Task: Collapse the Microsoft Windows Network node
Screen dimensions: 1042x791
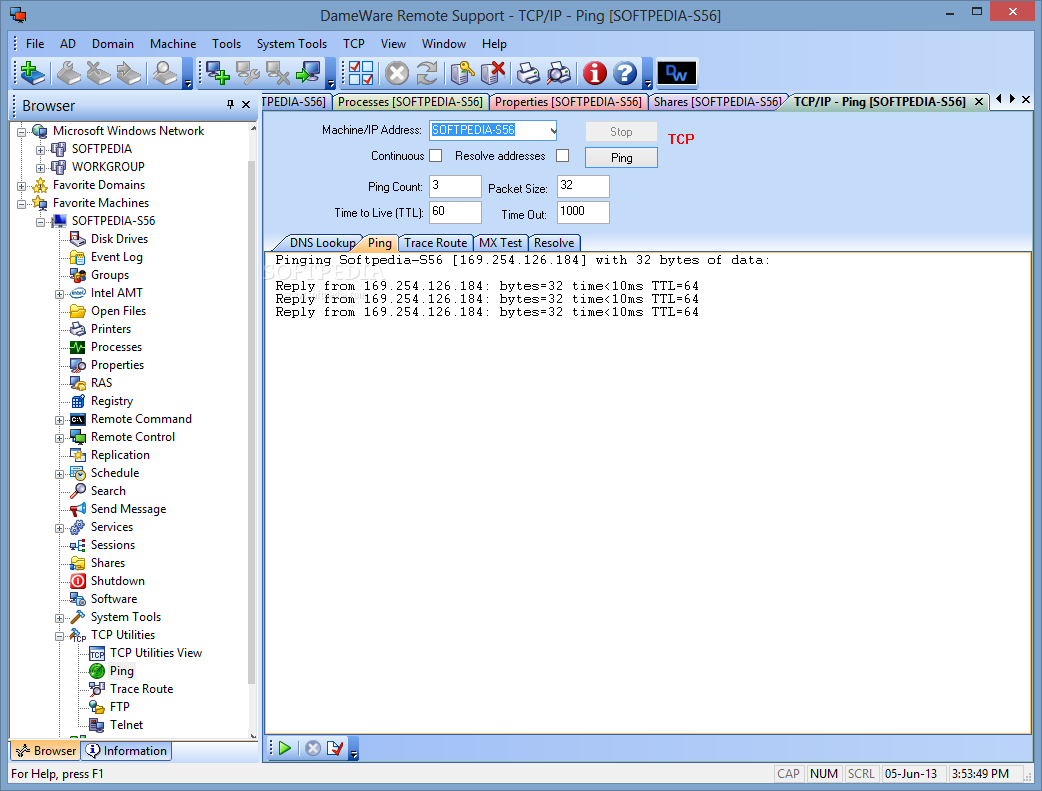Action: pyautogui.click(x=21, y=132)
